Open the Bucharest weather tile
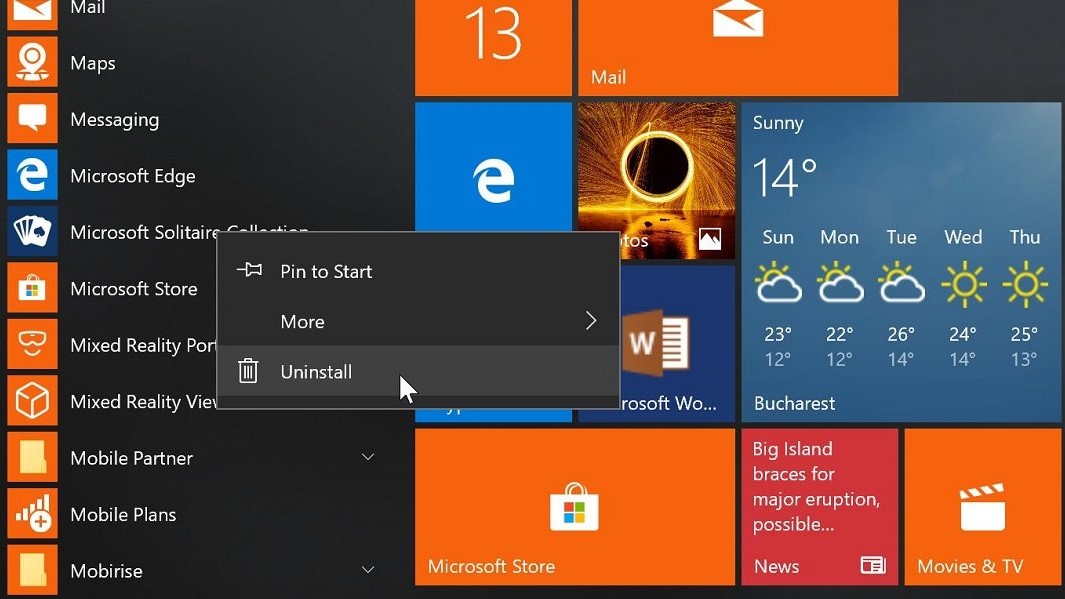Viewport: 1065px width, 599px height. point(900,262)
